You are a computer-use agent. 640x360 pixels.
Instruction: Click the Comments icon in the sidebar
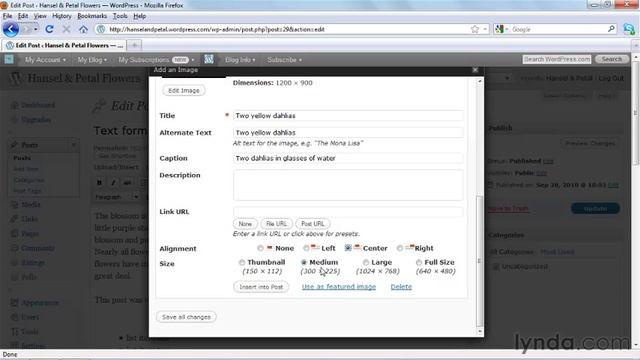pos(14,248)
